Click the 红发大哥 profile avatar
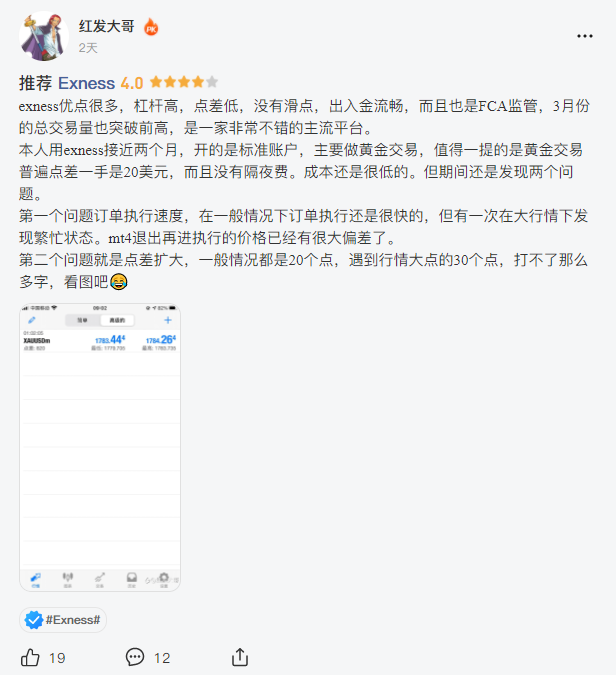This screenshot has height=675, width=616. pos(44,36)
